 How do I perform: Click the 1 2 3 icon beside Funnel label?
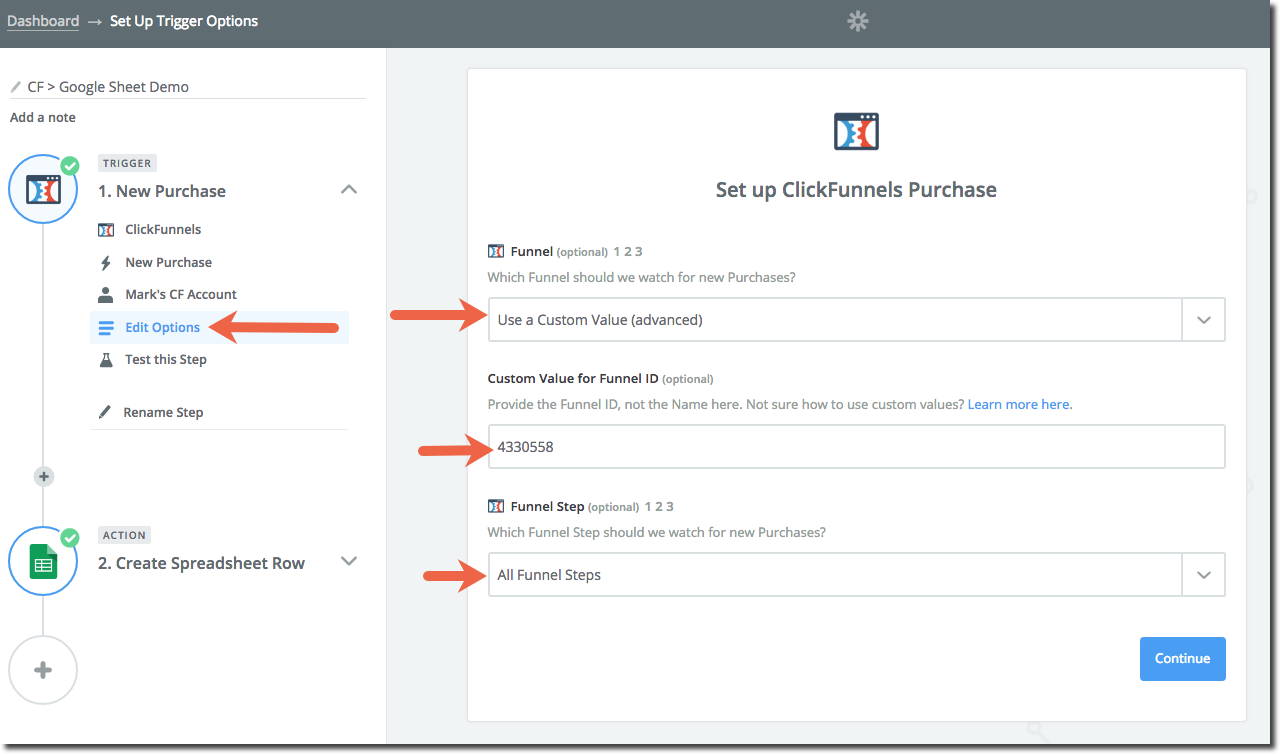coord(628,251)
